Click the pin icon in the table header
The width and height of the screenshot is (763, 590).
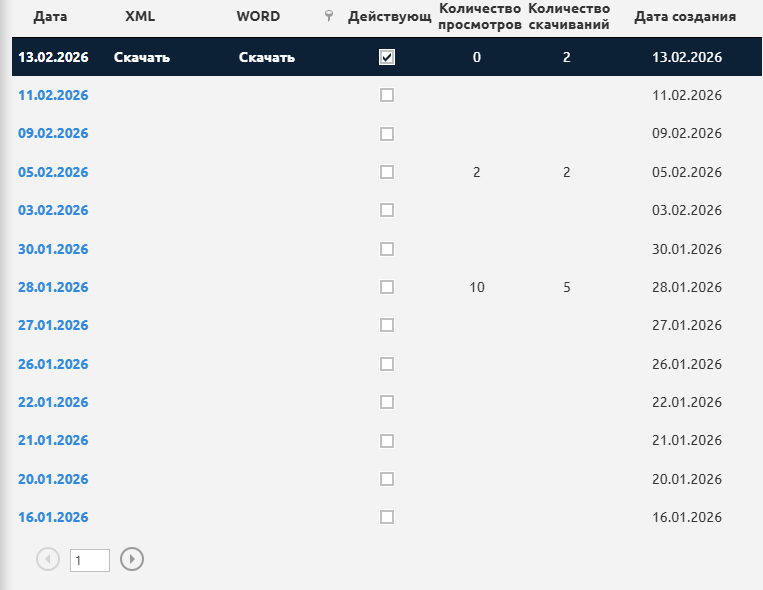pyautogui.click(x=329, y=16)
